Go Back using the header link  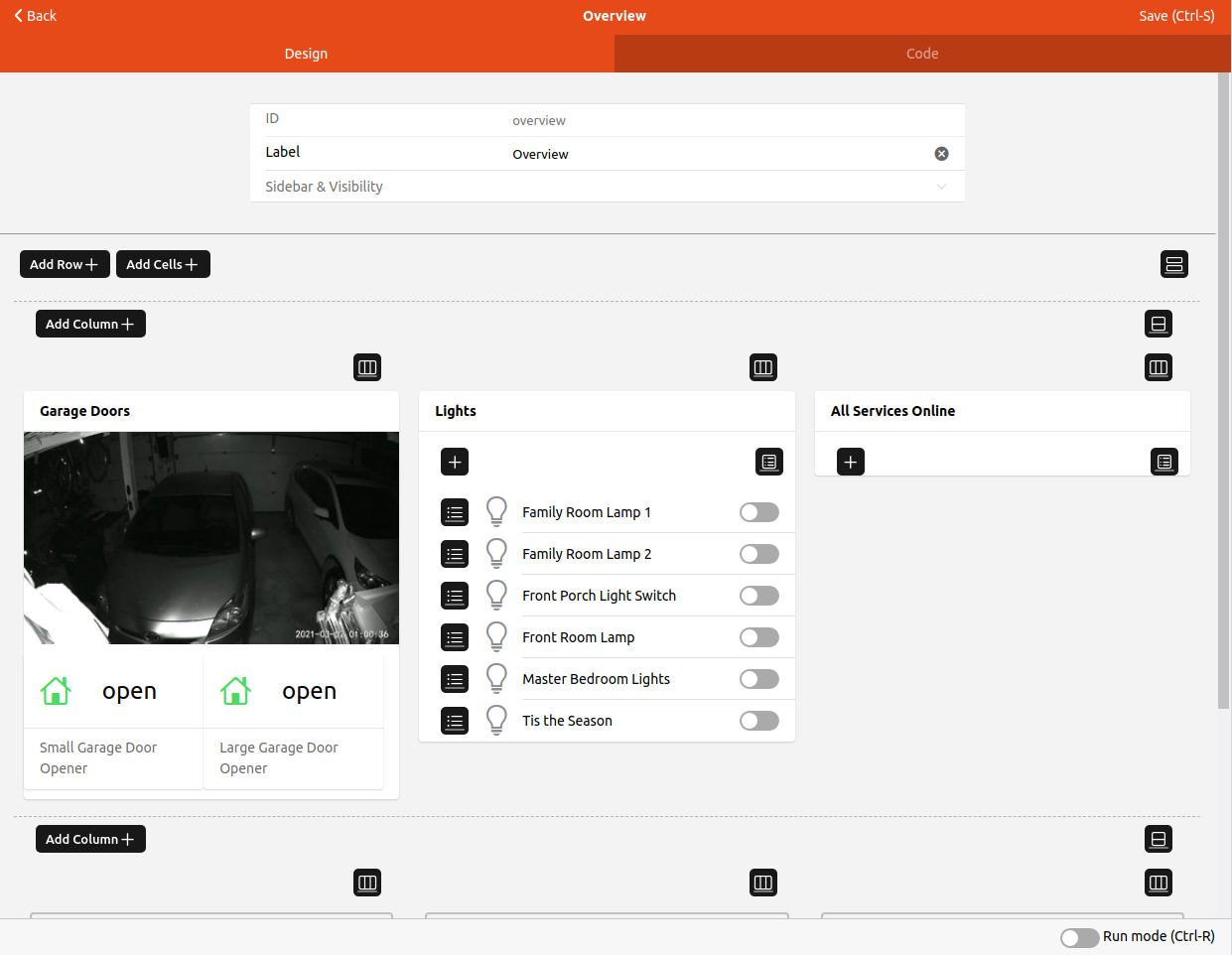coord(36,16)
